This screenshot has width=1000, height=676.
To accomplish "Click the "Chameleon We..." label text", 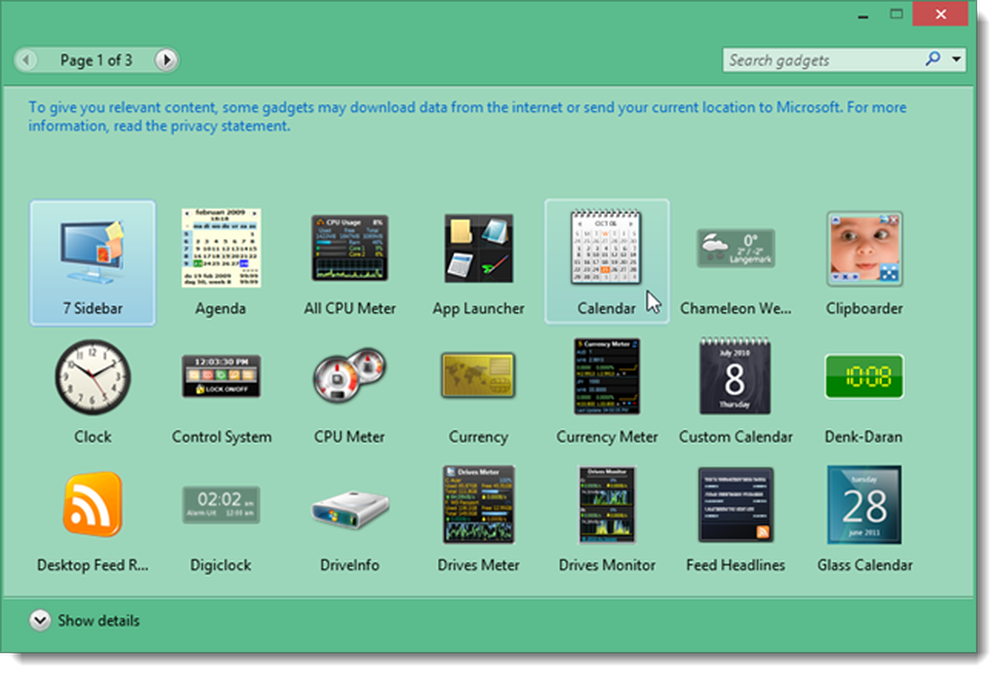I will [735, 309].
